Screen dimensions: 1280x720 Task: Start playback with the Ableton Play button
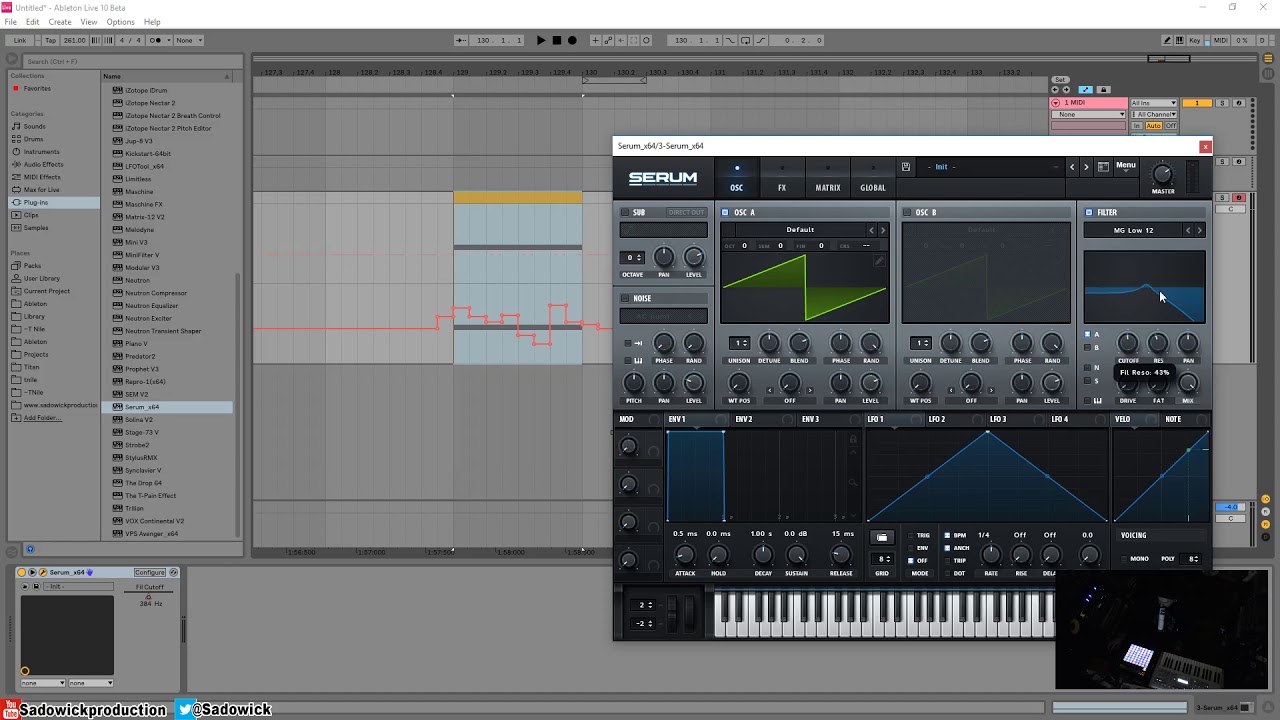point(541,40)
